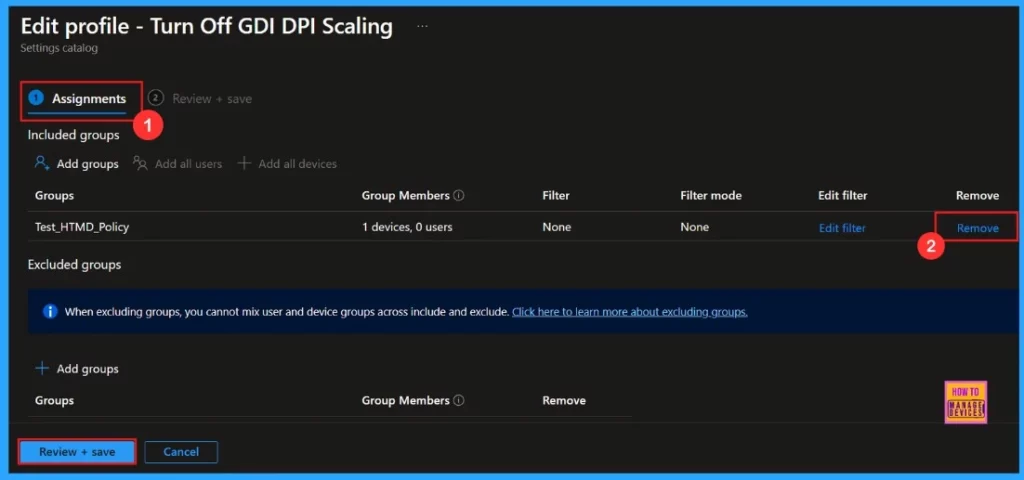Click the 'Settings catalog' subtitle
The height and width of the screenshot is (480, 1024).
(x=59, y=48)
